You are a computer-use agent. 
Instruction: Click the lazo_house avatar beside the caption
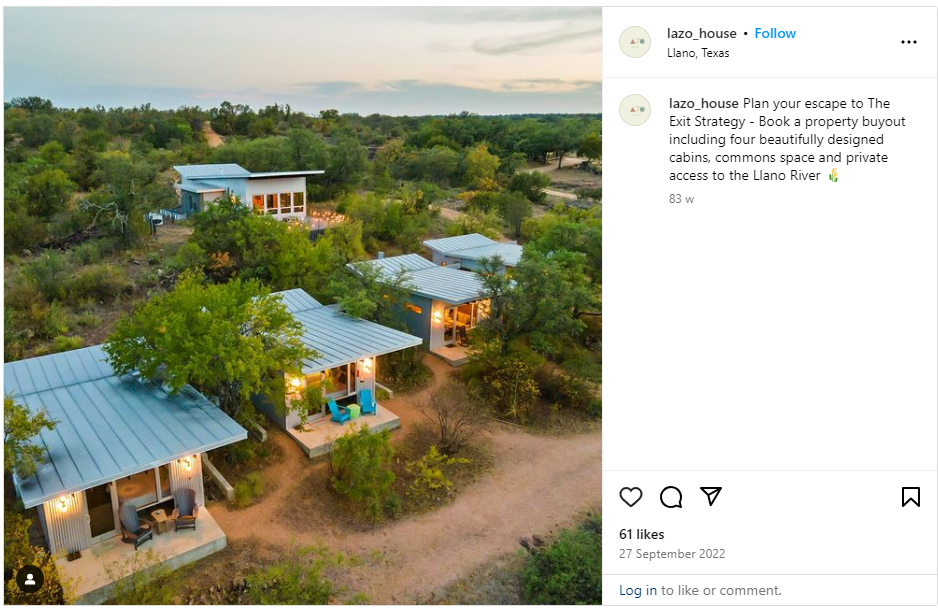point(635,109)
